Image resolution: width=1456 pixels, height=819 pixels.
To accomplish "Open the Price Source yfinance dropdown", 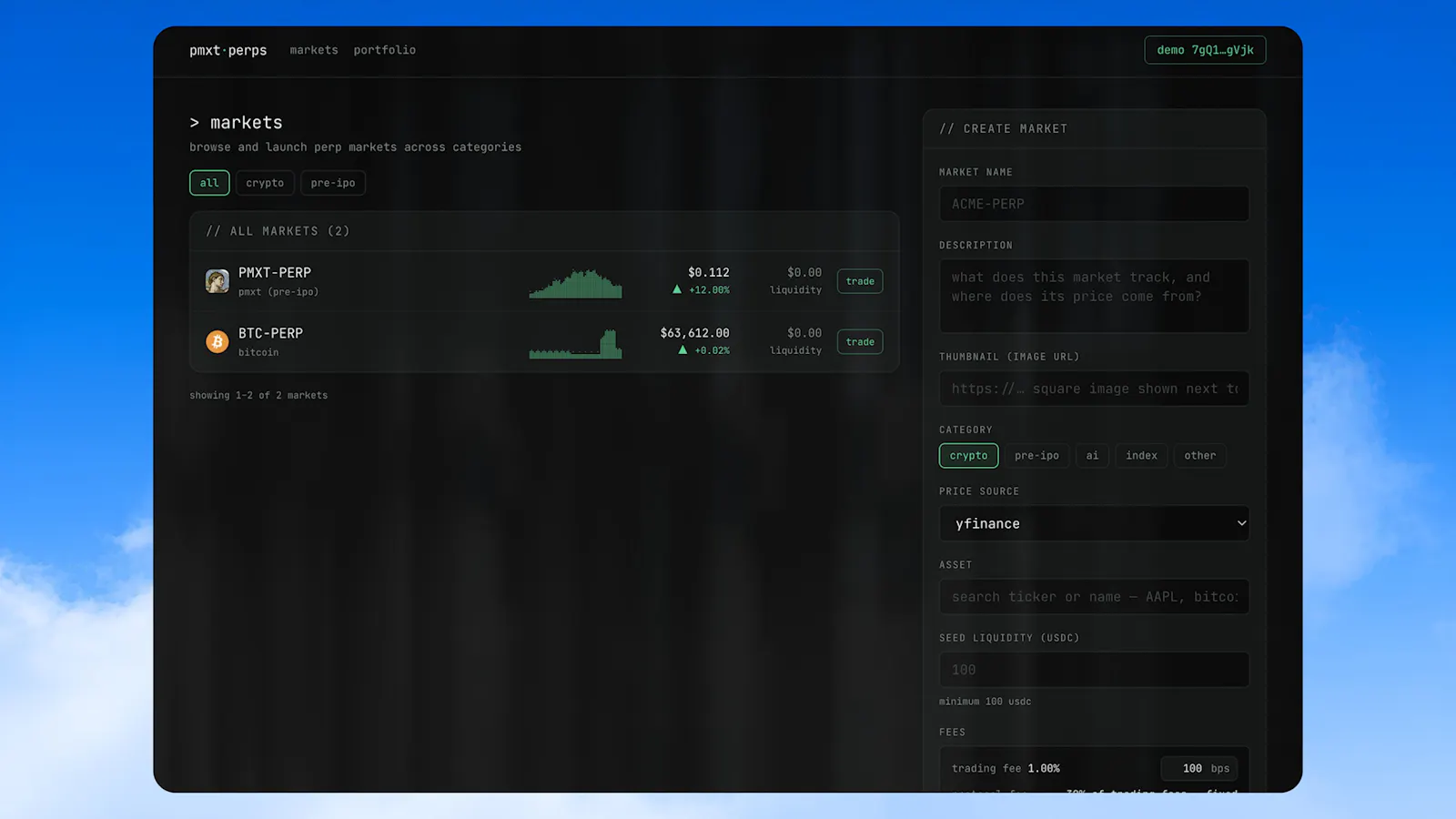I will 1094,523.
